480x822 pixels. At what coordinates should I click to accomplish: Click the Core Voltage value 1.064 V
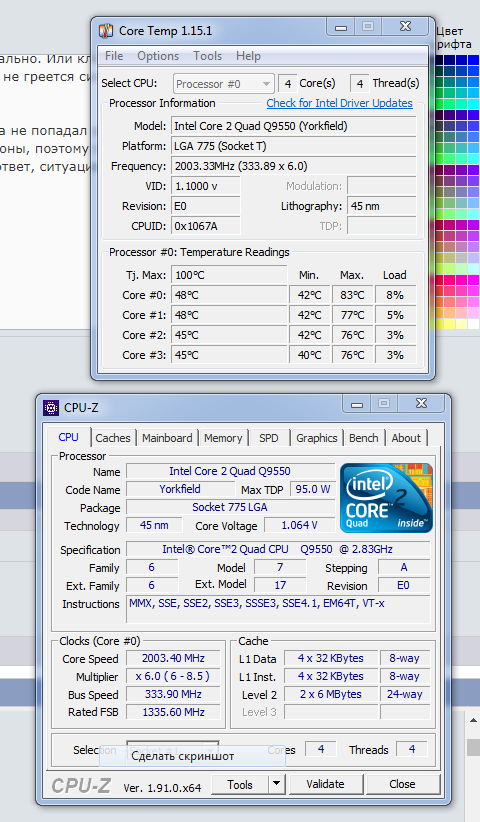pyautogui.click(x=300, y=525)
